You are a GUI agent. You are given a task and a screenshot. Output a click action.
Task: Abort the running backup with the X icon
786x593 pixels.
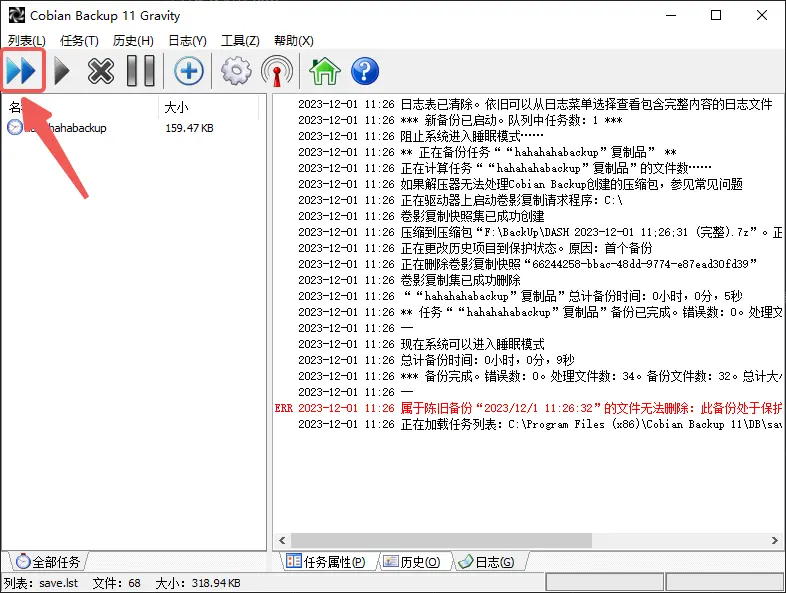click(x=101, y=71)
